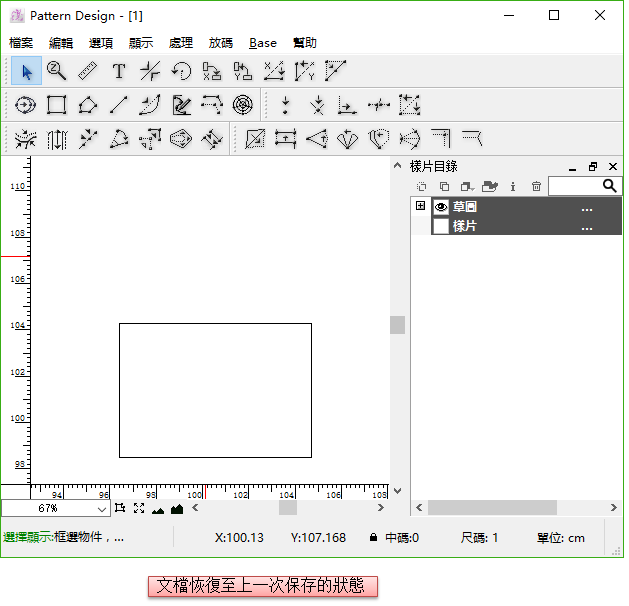Viewport: 629px width, 606px height.
Task: Select the straight line tool
Action: pos(119,104)
